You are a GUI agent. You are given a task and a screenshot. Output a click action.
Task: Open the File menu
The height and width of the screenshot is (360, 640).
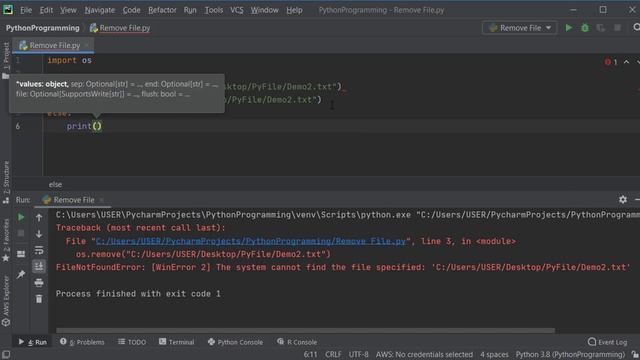tap(26, 10)
